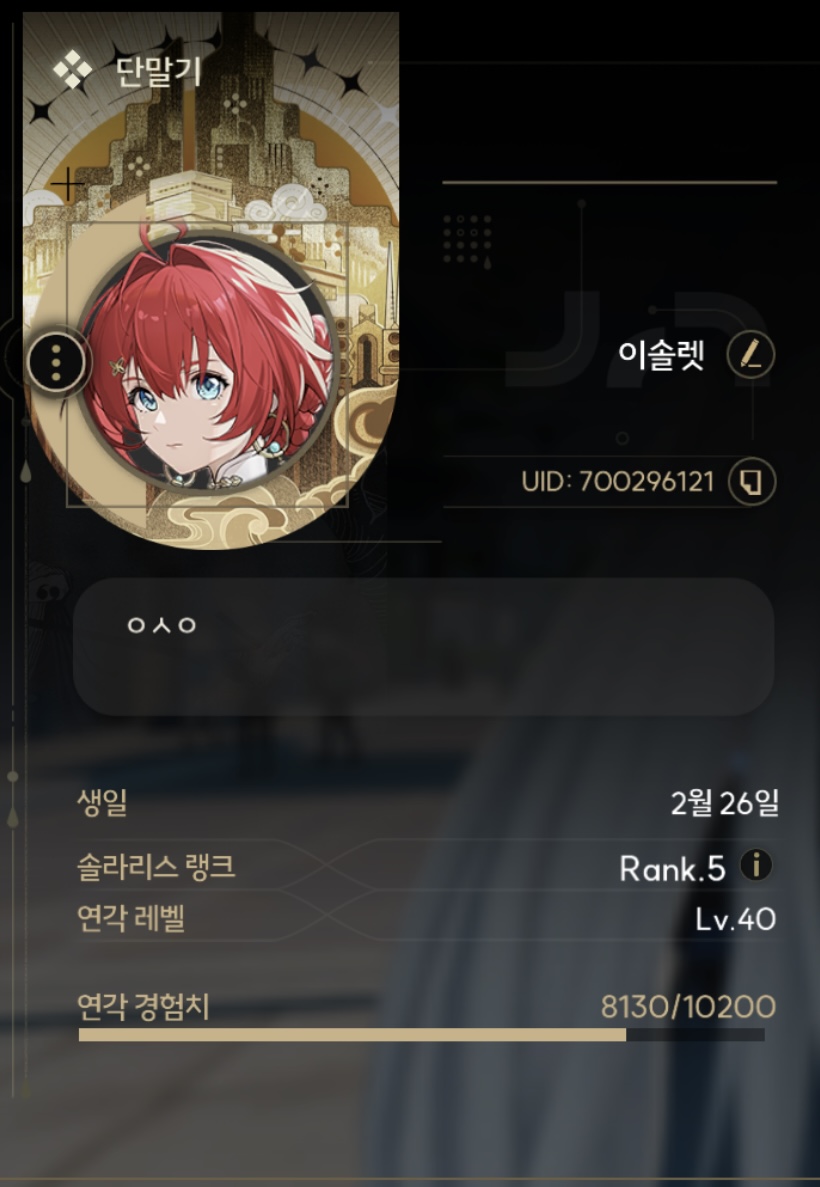Click the 2월 26일 birthday value
The height and width of the screenshot is (1187, 820).
point(725,803)
